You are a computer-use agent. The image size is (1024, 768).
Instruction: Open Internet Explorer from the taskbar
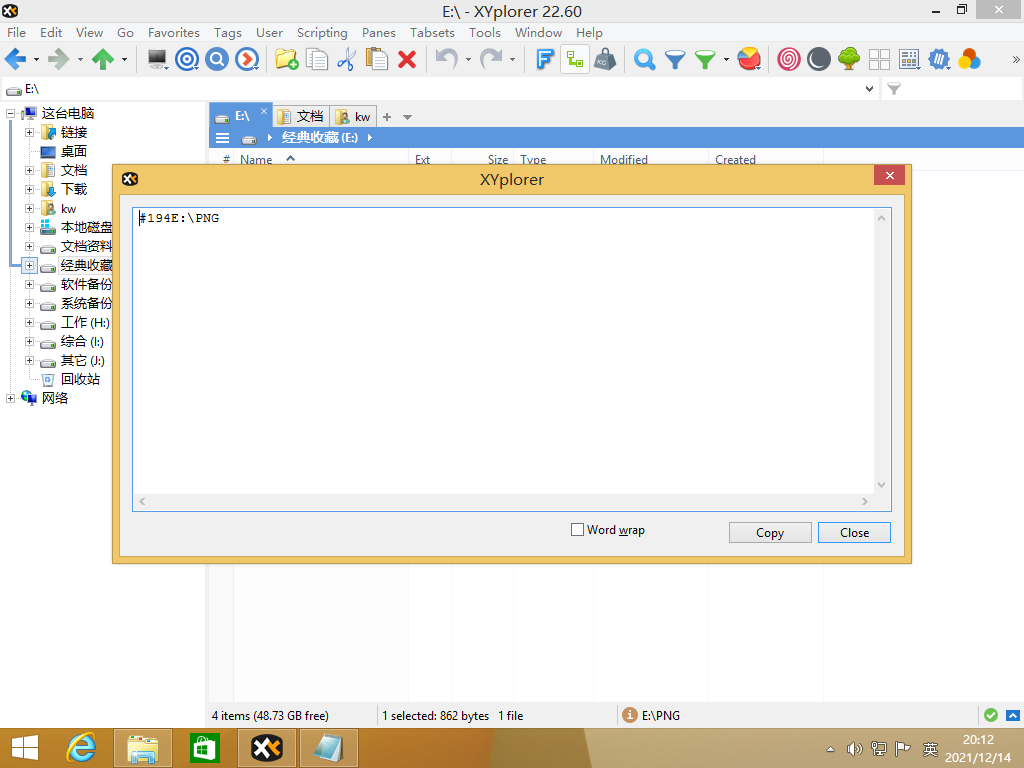pyautogui.click(x=81, y=747)
